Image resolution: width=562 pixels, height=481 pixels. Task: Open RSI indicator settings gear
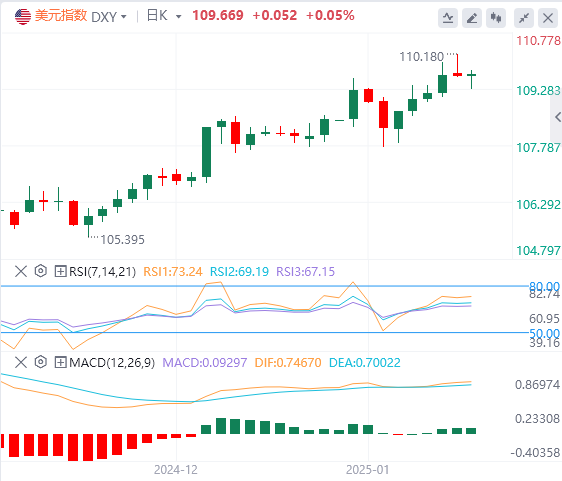(x=41, y=271)
